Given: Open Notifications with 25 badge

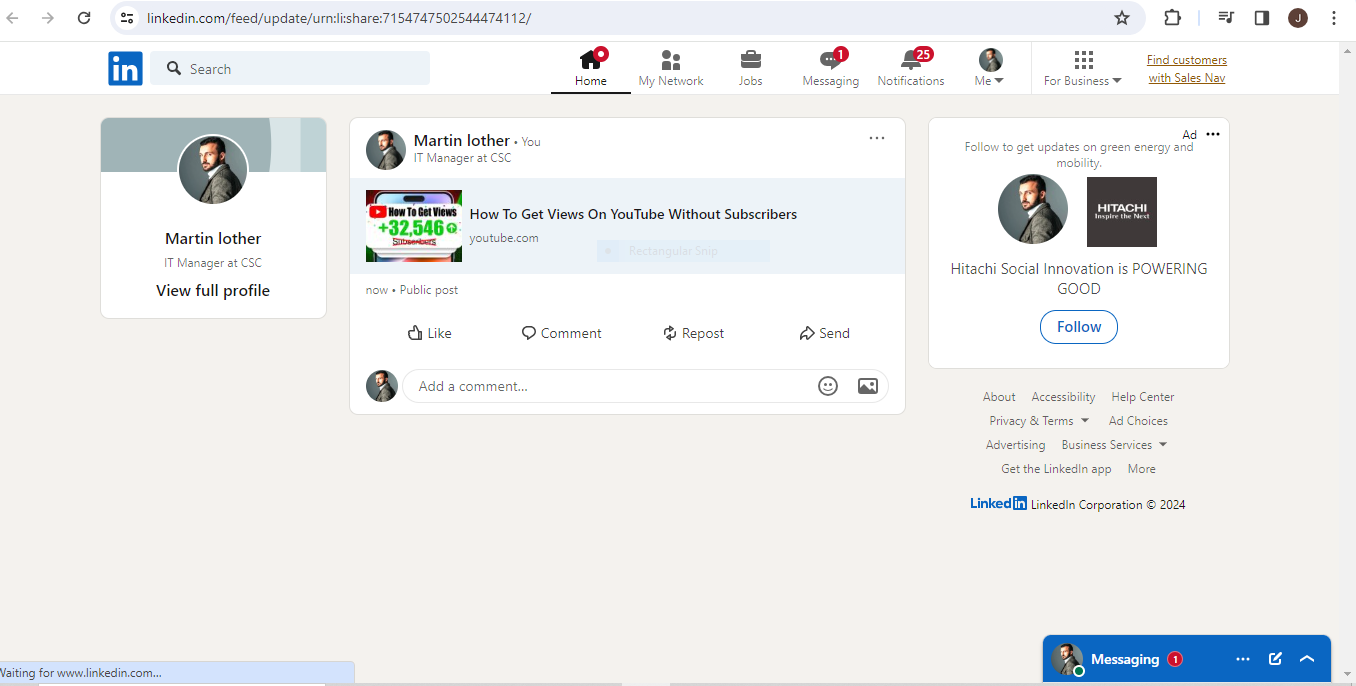Looking at the screenshot, I should click(x=911, y=69).
